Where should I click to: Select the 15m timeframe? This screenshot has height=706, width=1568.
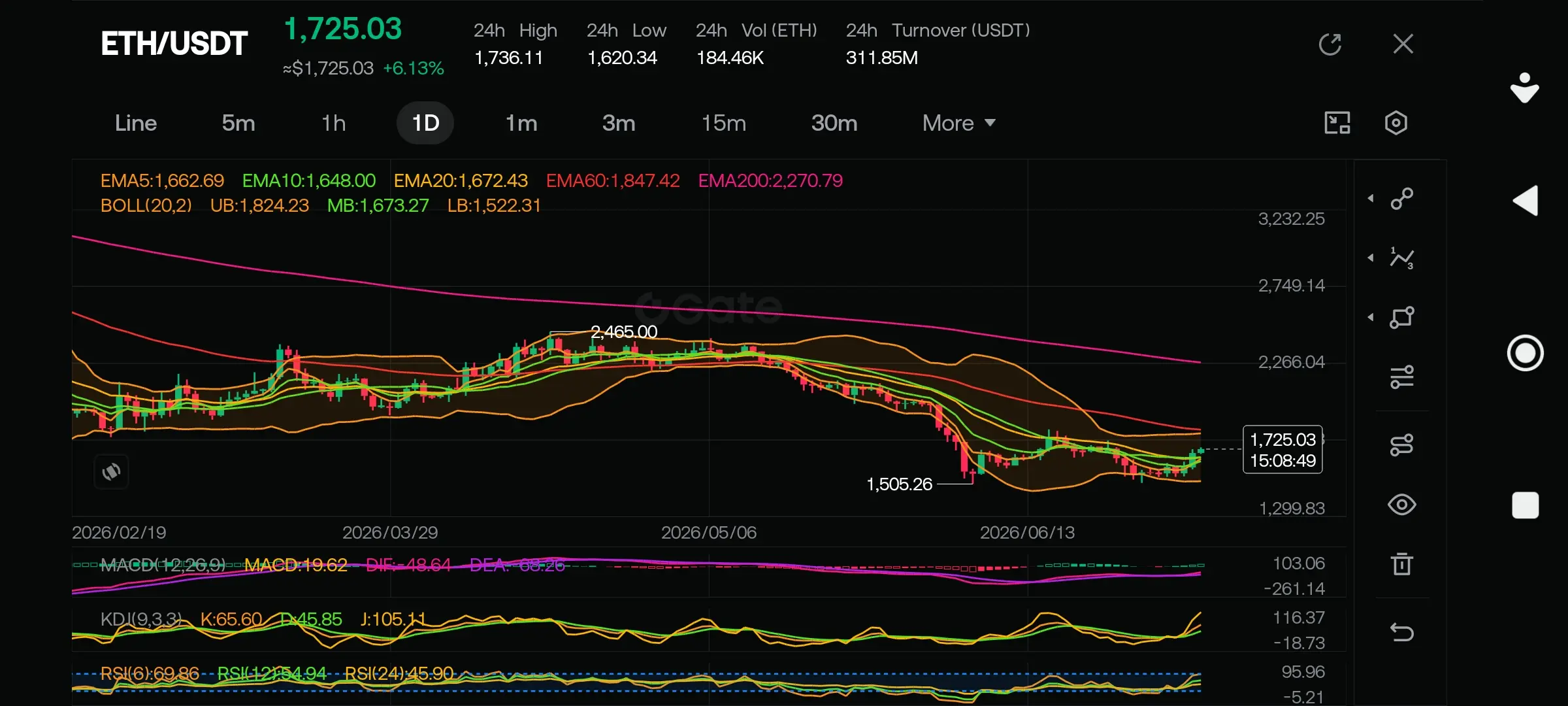723,123
